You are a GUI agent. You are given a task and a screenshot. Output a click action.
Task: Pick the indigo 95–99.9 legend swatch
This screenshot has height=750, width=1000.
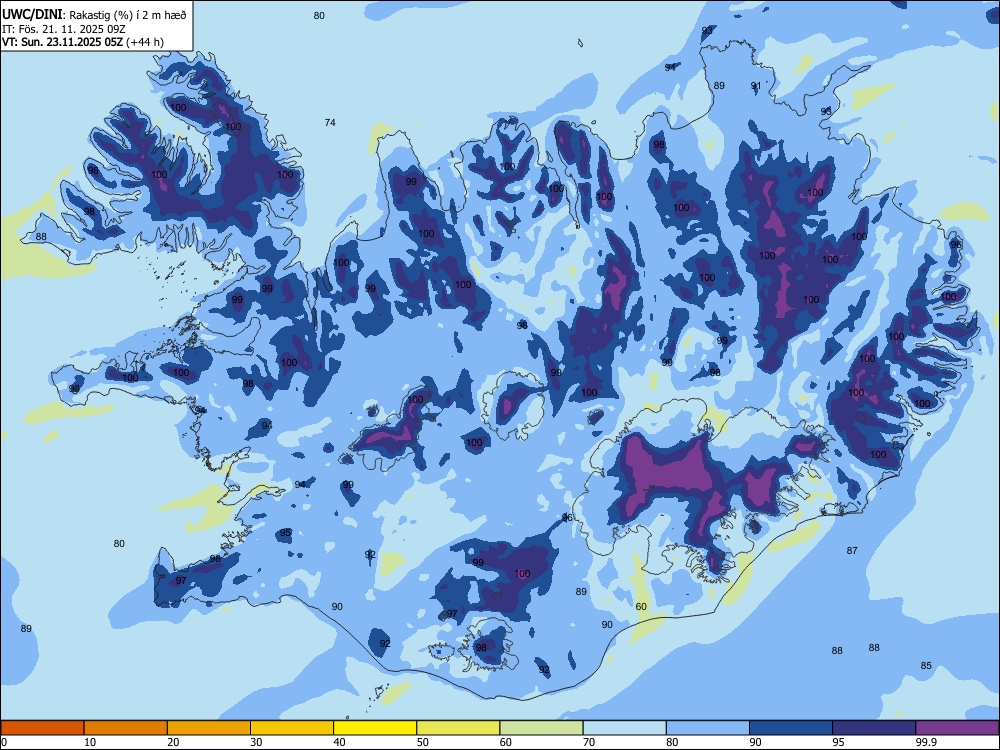[874, 728]
